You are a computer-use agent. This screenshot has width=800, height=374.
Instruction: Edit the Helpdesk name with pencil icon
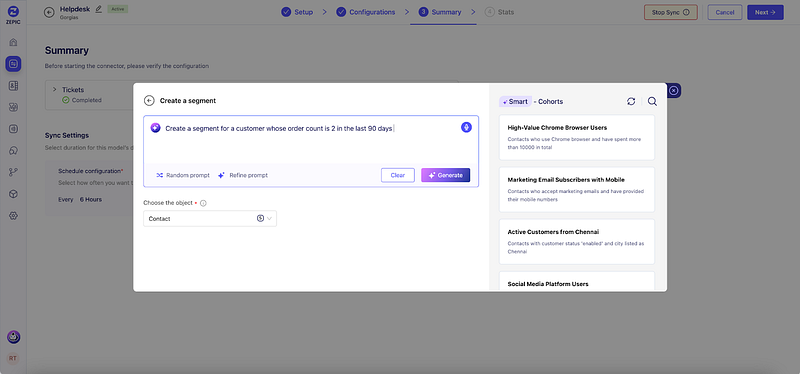click(x=98, y=9)
